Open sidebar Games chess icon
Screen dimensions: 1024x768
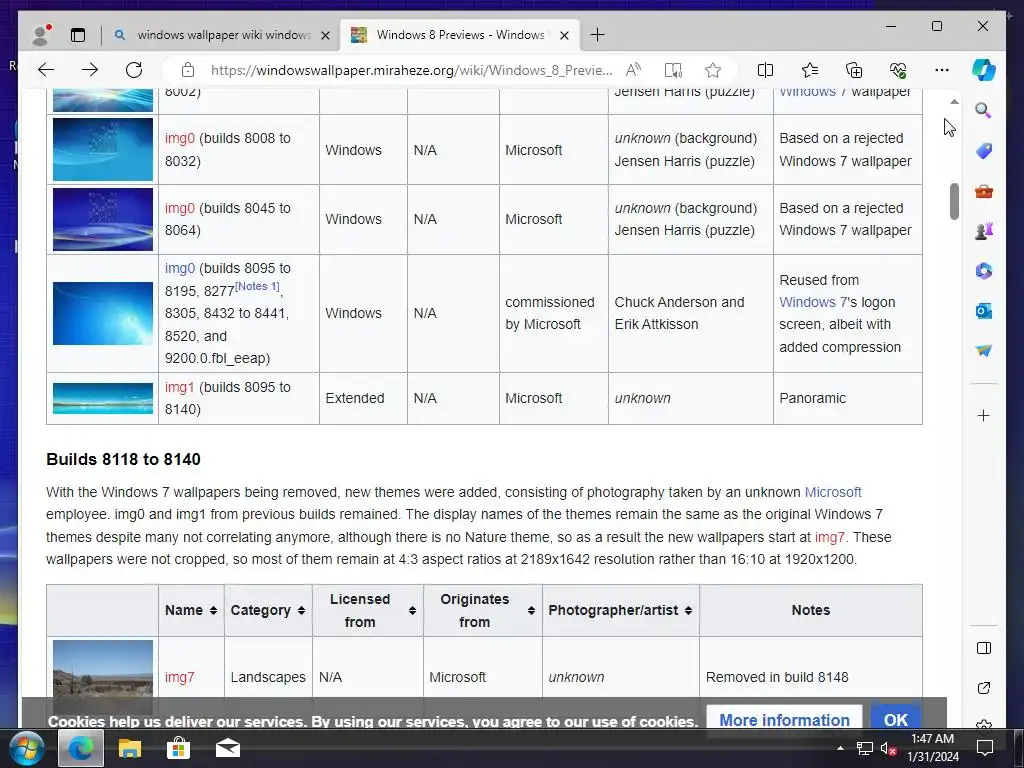point(984,231)
